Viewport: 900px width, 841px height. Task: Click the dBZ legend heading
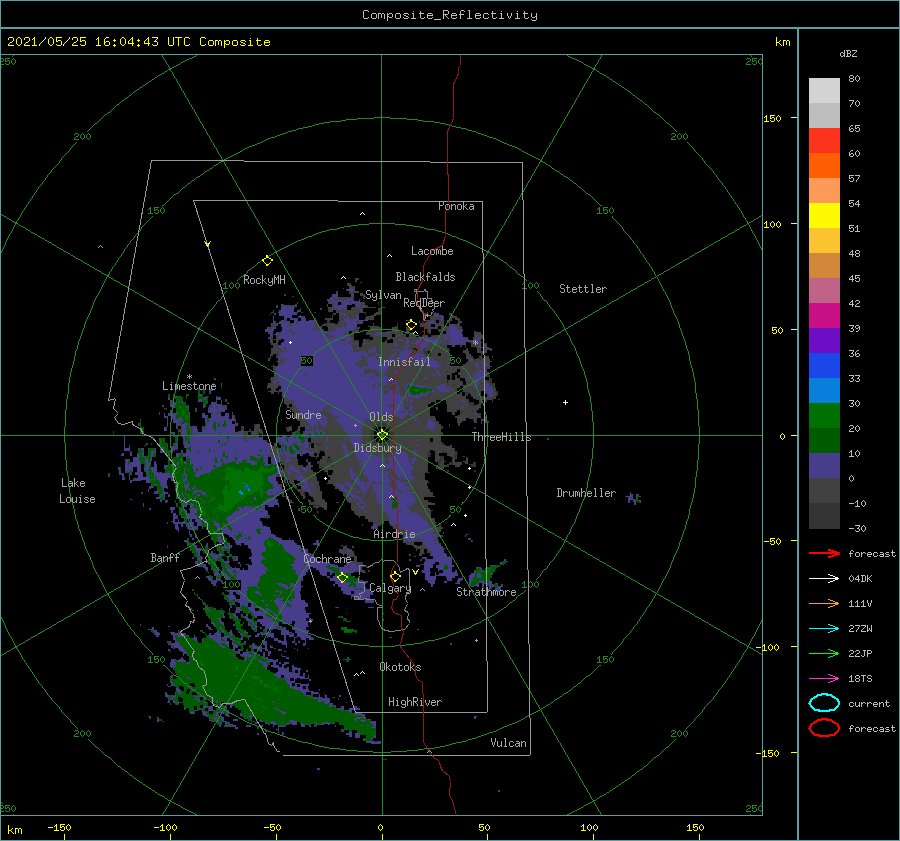coord(848,53)
